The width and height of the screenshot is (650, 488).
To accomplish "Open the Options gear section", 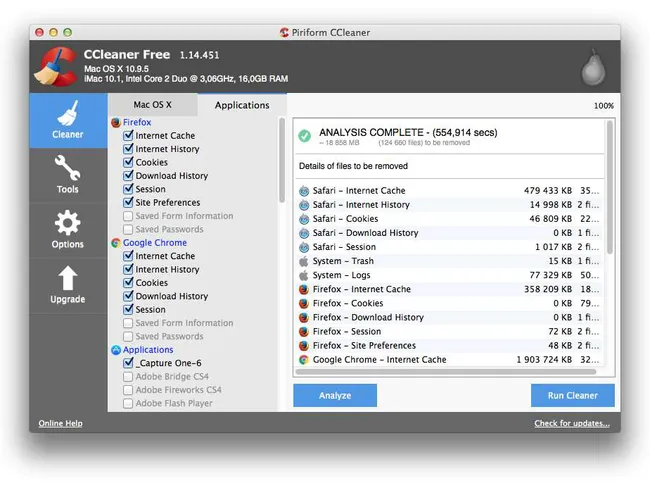I will click(68, 230).
